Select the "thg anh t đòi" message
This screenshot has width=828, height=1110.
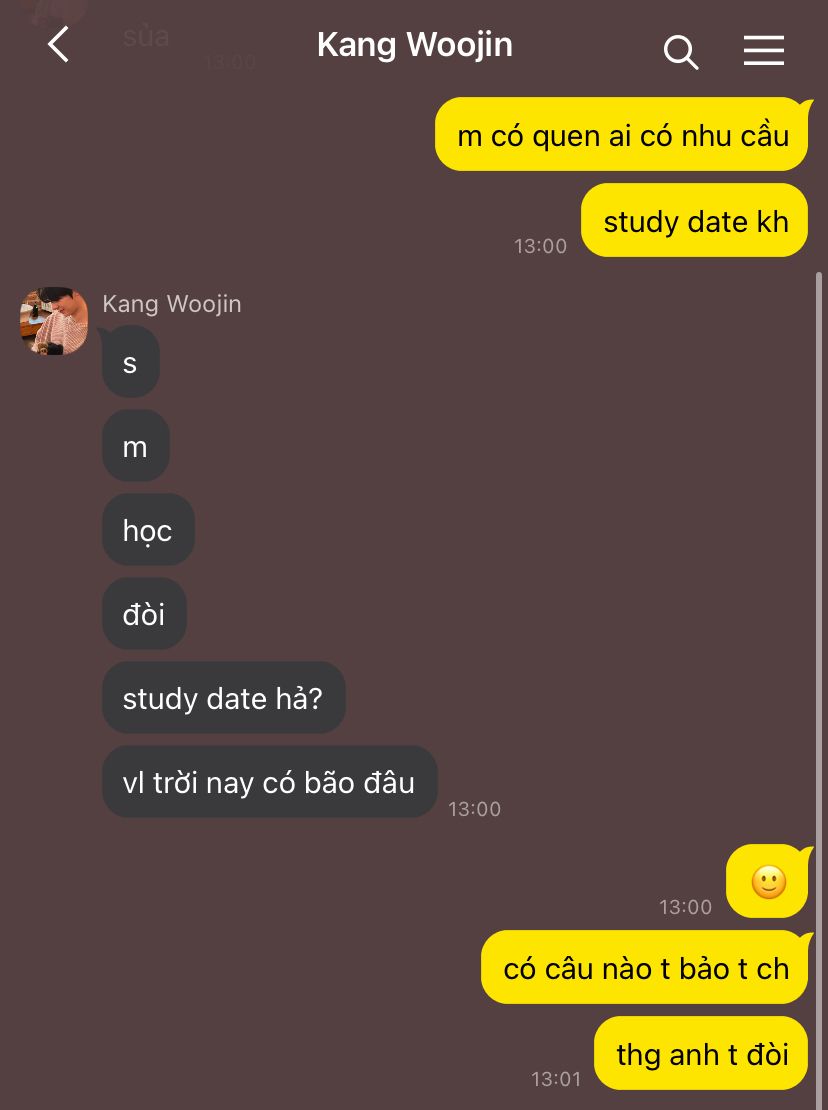[x=701, y=1053]
